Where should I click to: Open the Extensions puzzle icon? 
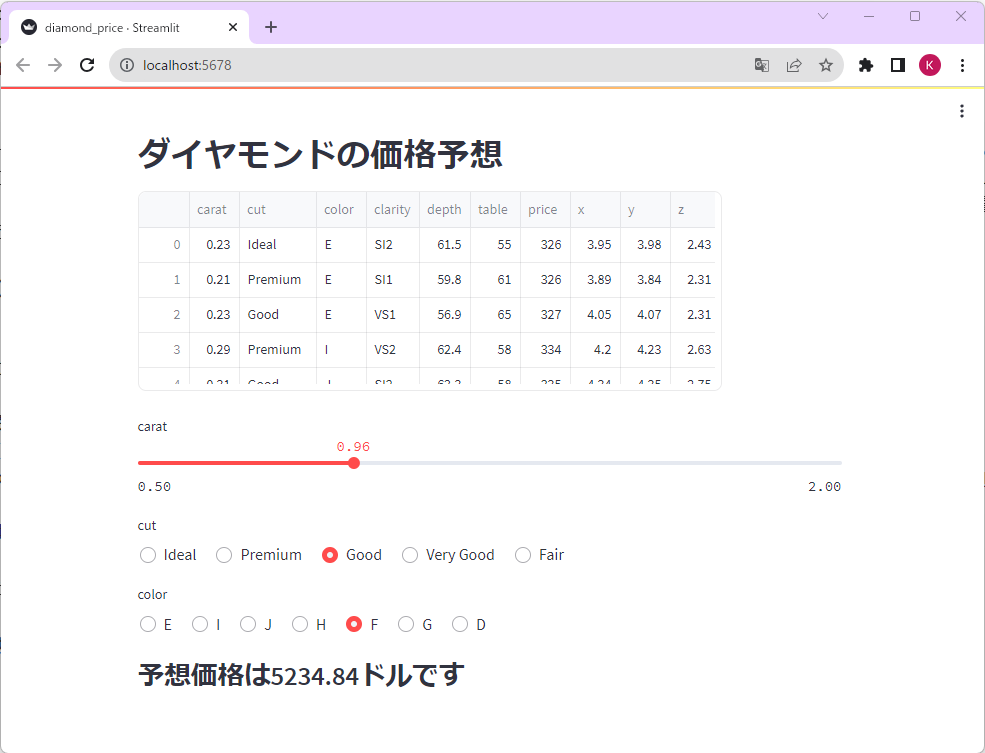coord(866,65)
